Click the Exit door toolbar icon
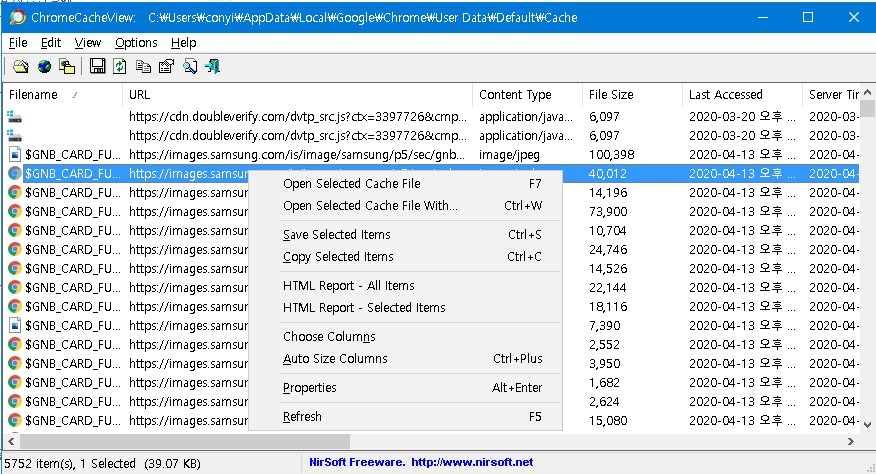This screenshot has height=474, width=876. [x=212, y=67]
